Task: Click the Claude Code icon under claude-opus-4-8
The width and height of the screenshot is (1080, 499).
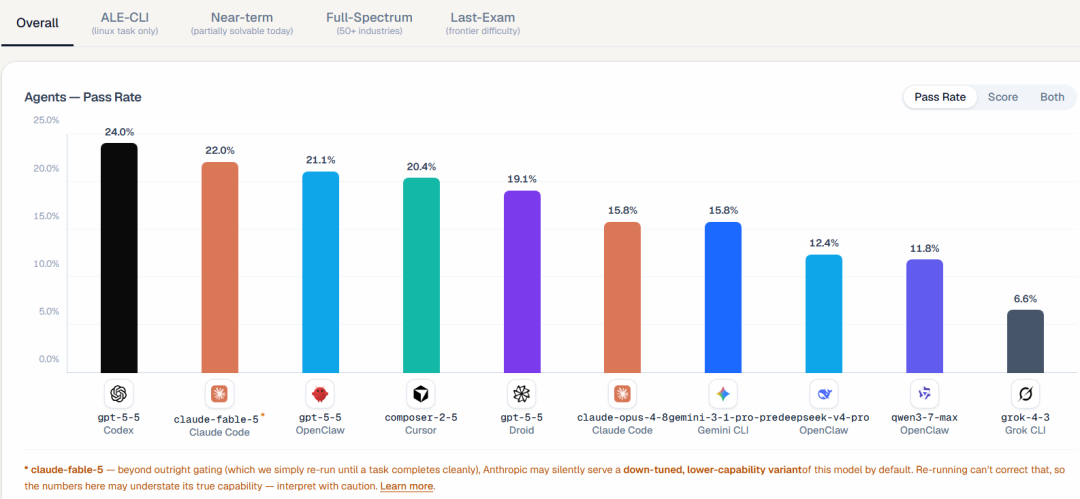Action: [x=622, y=394]
